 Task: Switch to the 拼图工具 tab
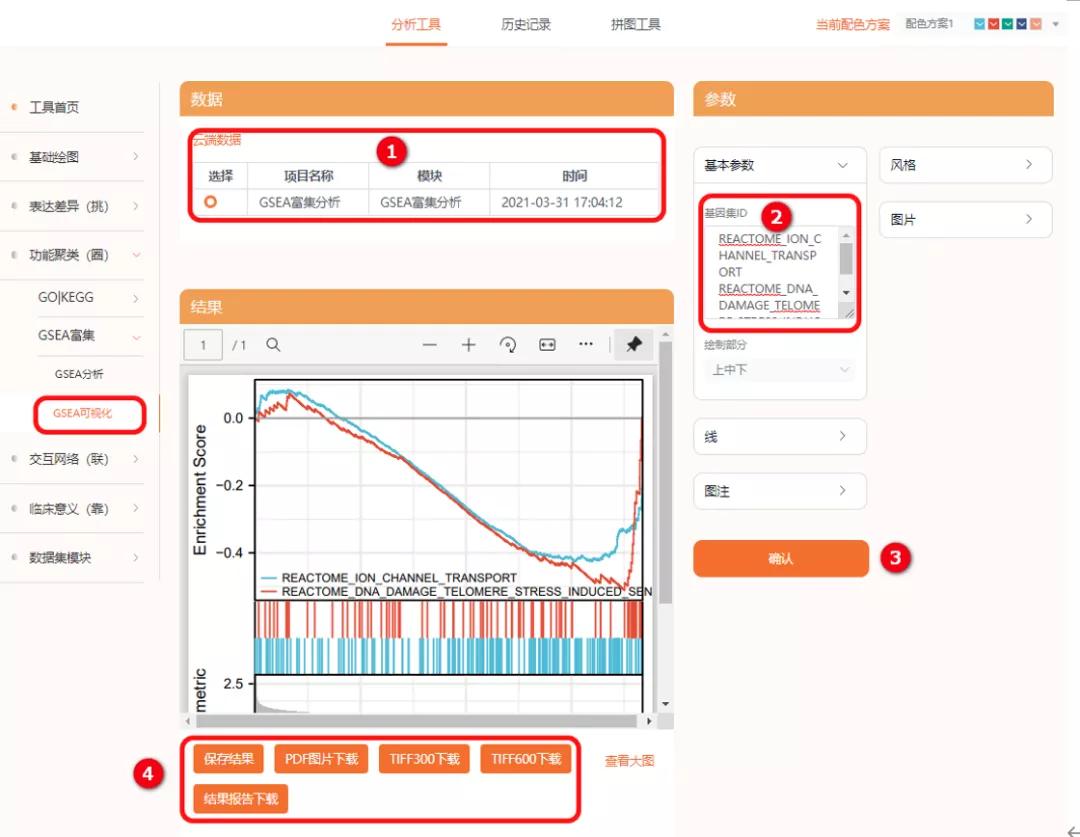(x=635, y=22)
